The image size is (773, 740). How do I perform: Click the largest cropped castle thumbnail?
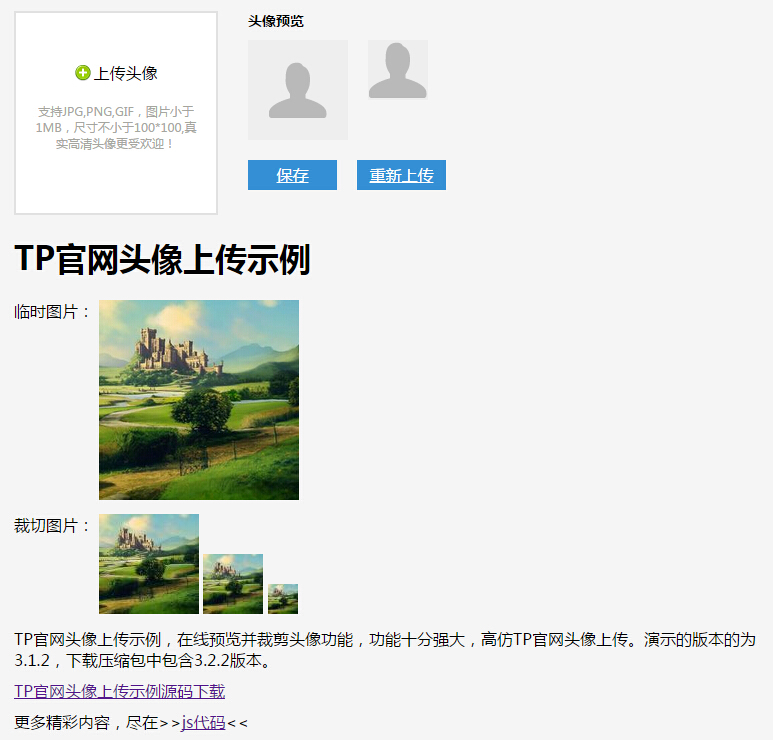point(149,564)
